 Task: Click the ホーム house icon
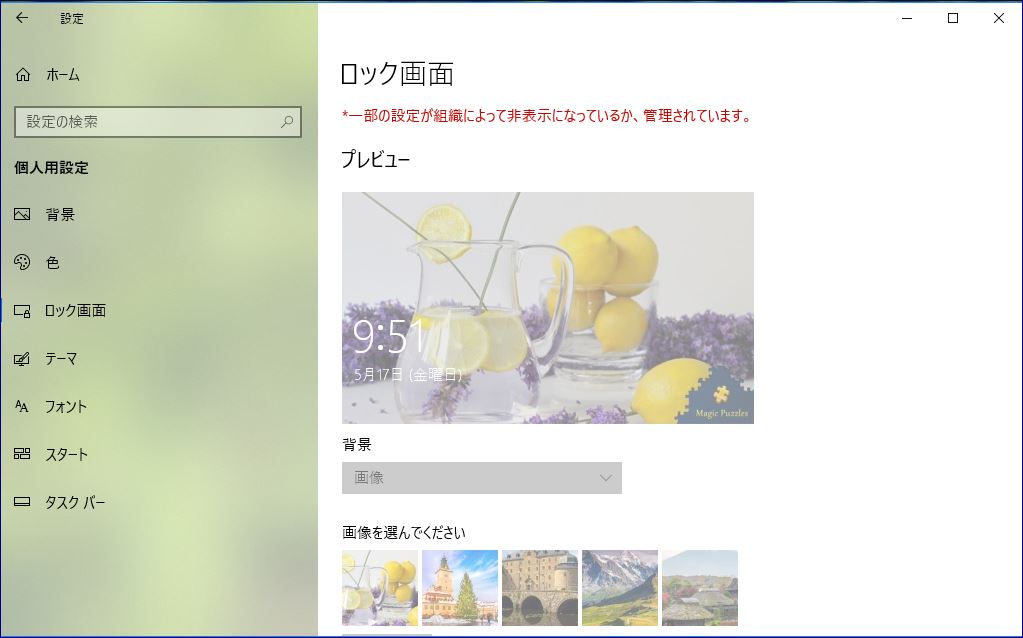click(23, 75)
